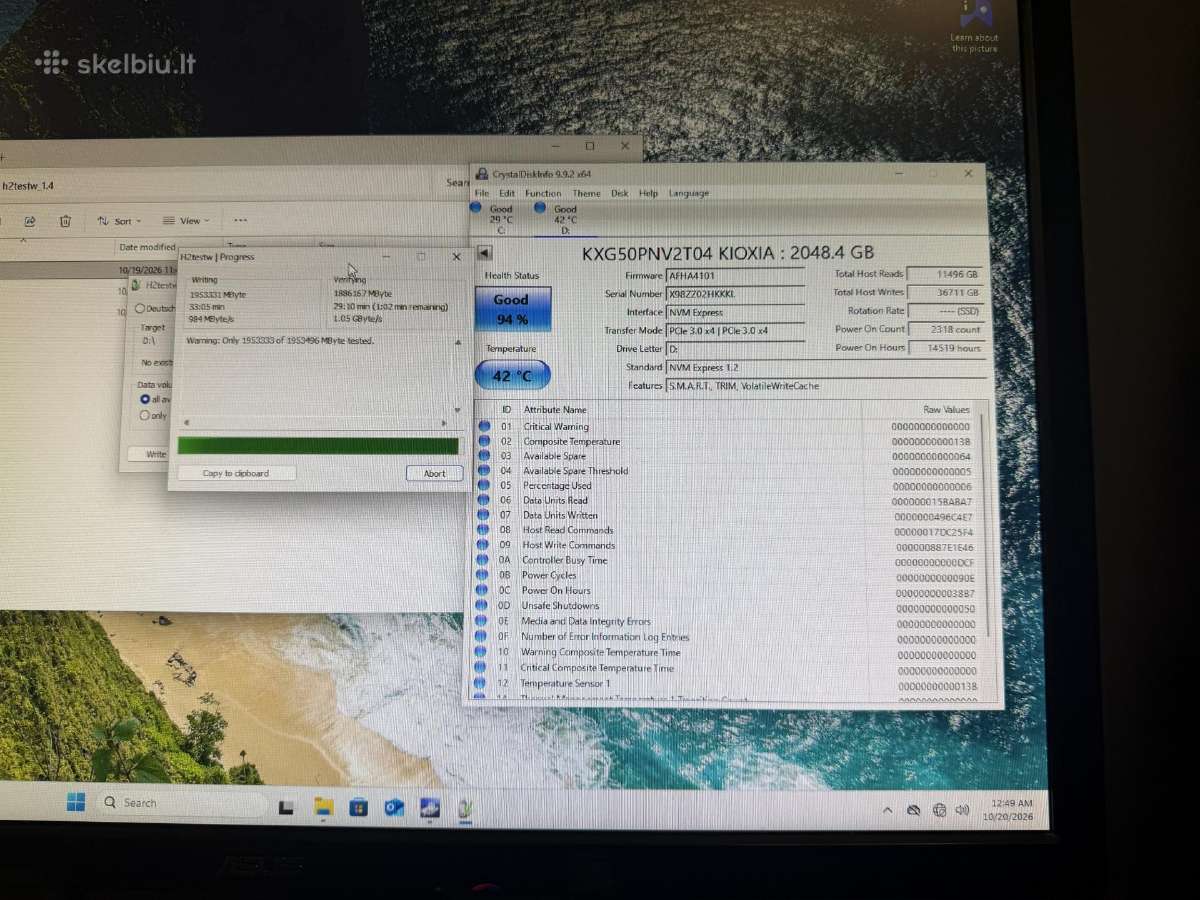Viewport: 1200px width, 900px height.
Task: Click the Total Host Writes value 36711 GB
Action: coord(946,292)
